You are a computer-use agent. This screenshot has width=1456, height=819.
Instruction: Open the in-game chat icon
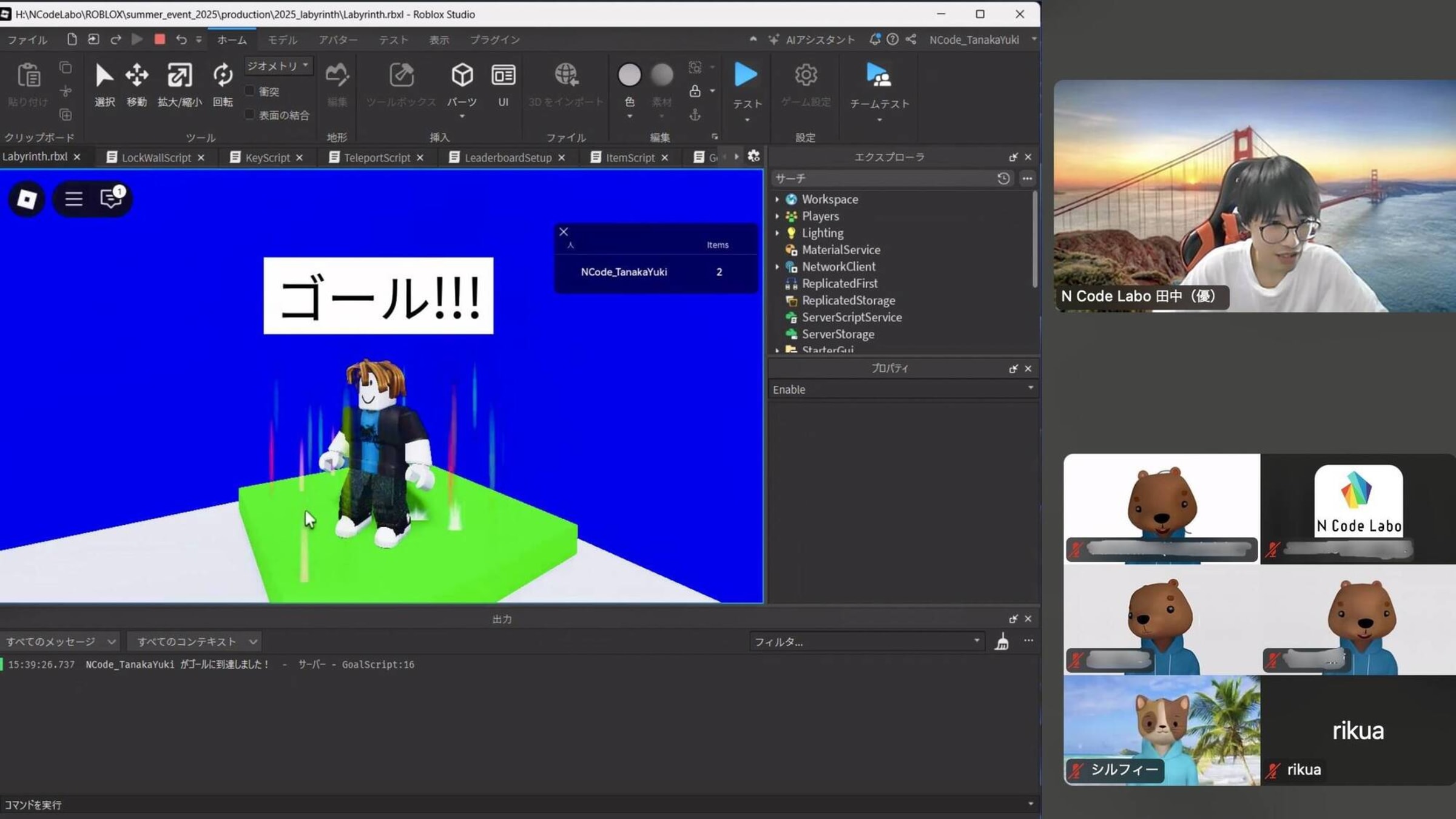111,199
